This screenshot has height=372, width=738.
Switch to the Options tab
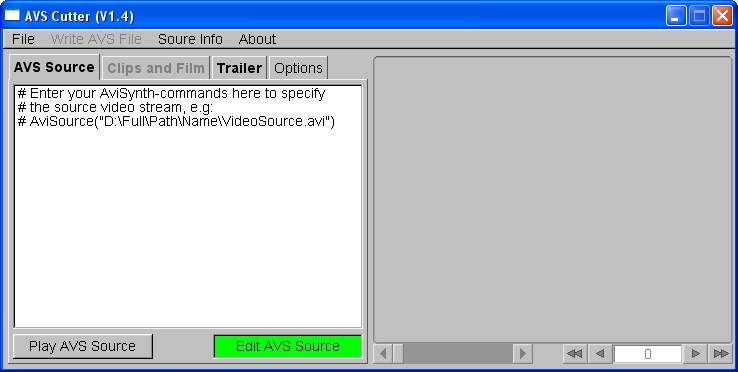coord(298,68)
